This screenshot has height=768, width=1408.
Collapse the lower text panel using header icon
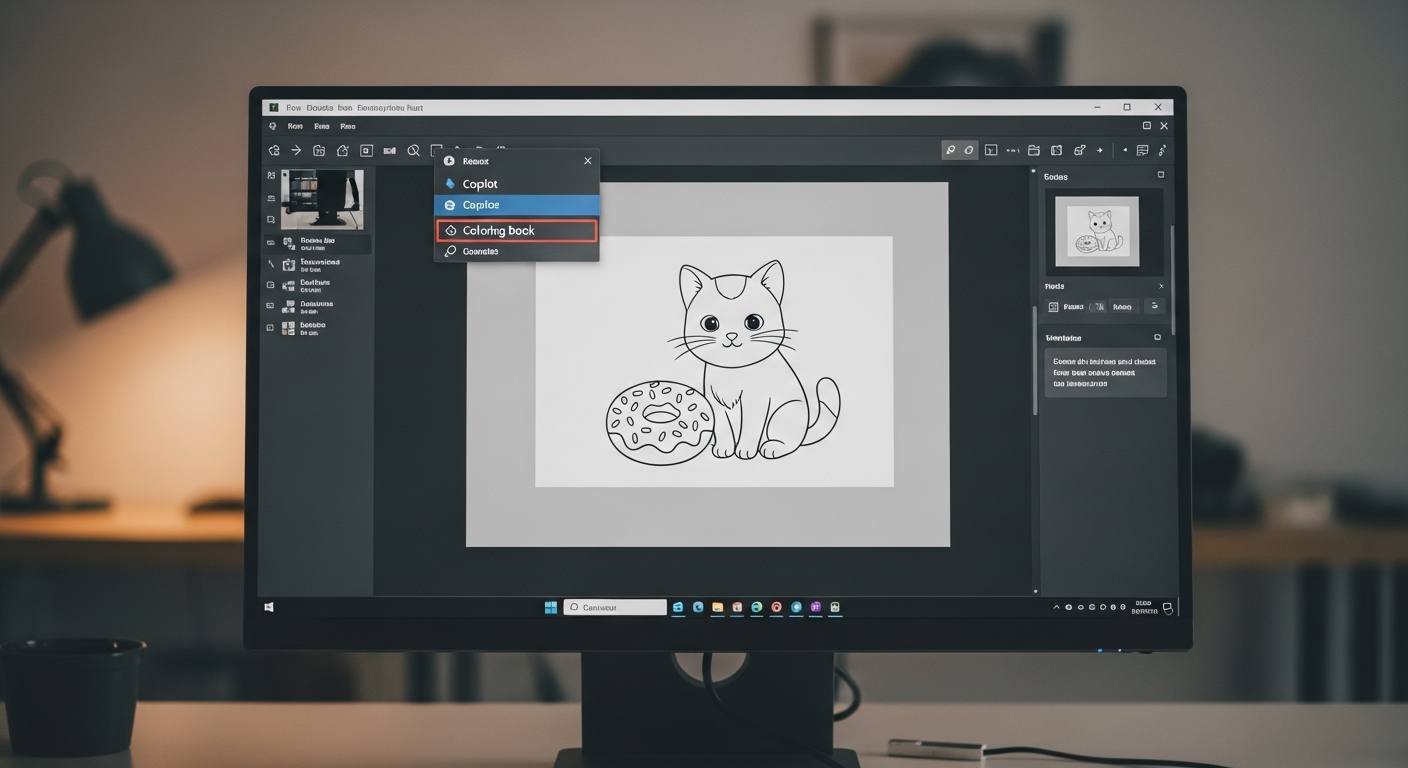click(x=1158, y=338)
